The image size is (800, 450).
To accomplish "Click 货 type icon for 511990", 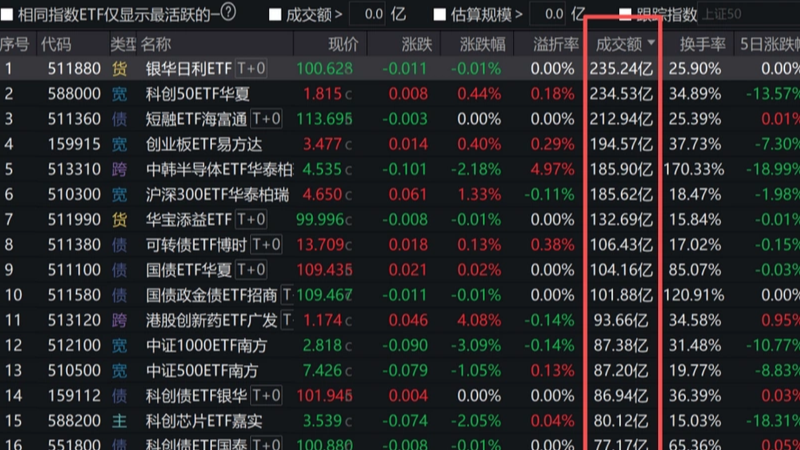I will pos(119,219).
